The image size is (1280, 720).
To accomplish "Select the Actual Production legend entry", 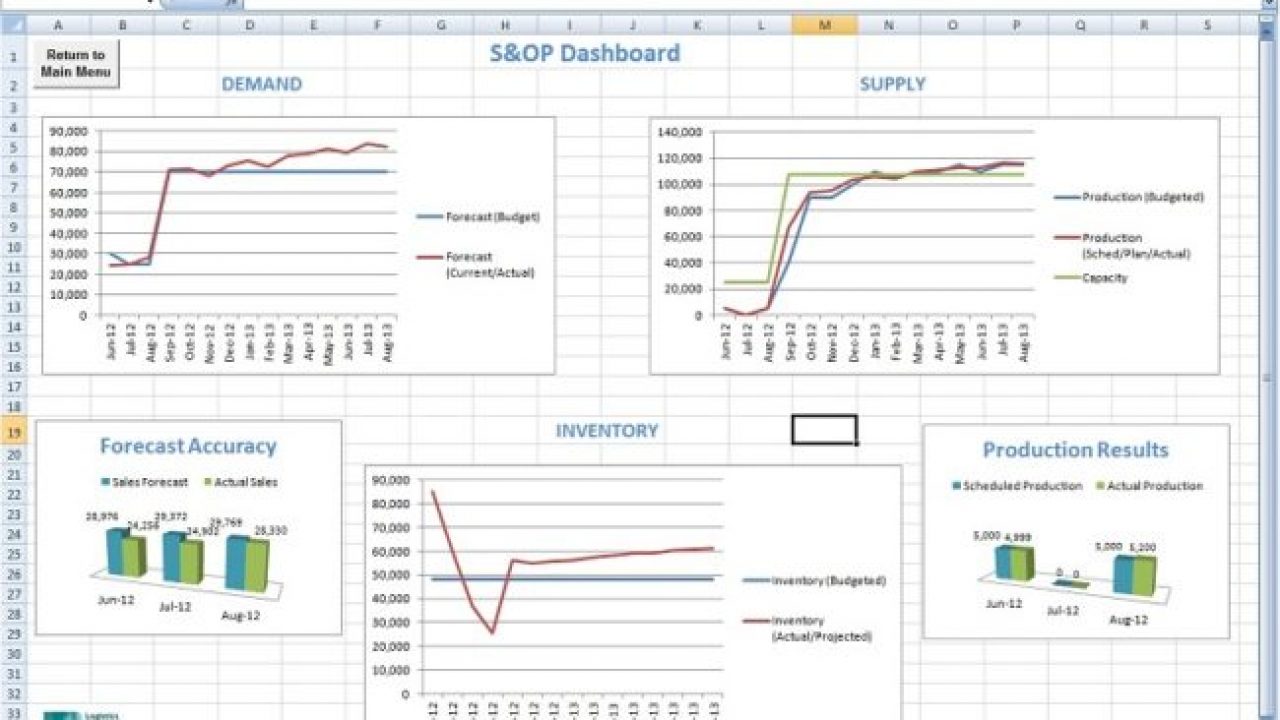I will [1149, 486].
